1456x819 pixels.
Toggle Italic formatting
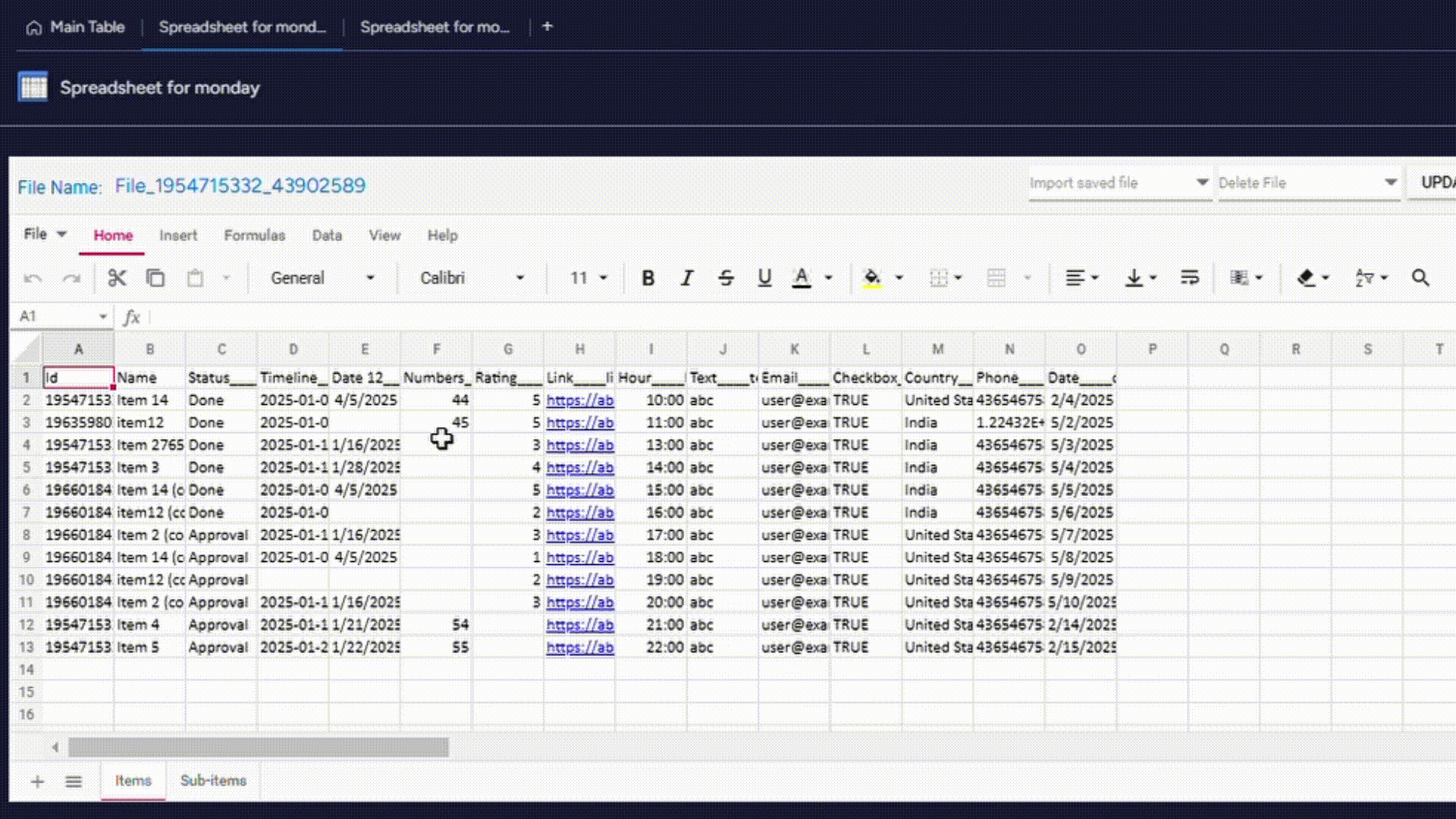pyautogui.click(x=687, y=278)
